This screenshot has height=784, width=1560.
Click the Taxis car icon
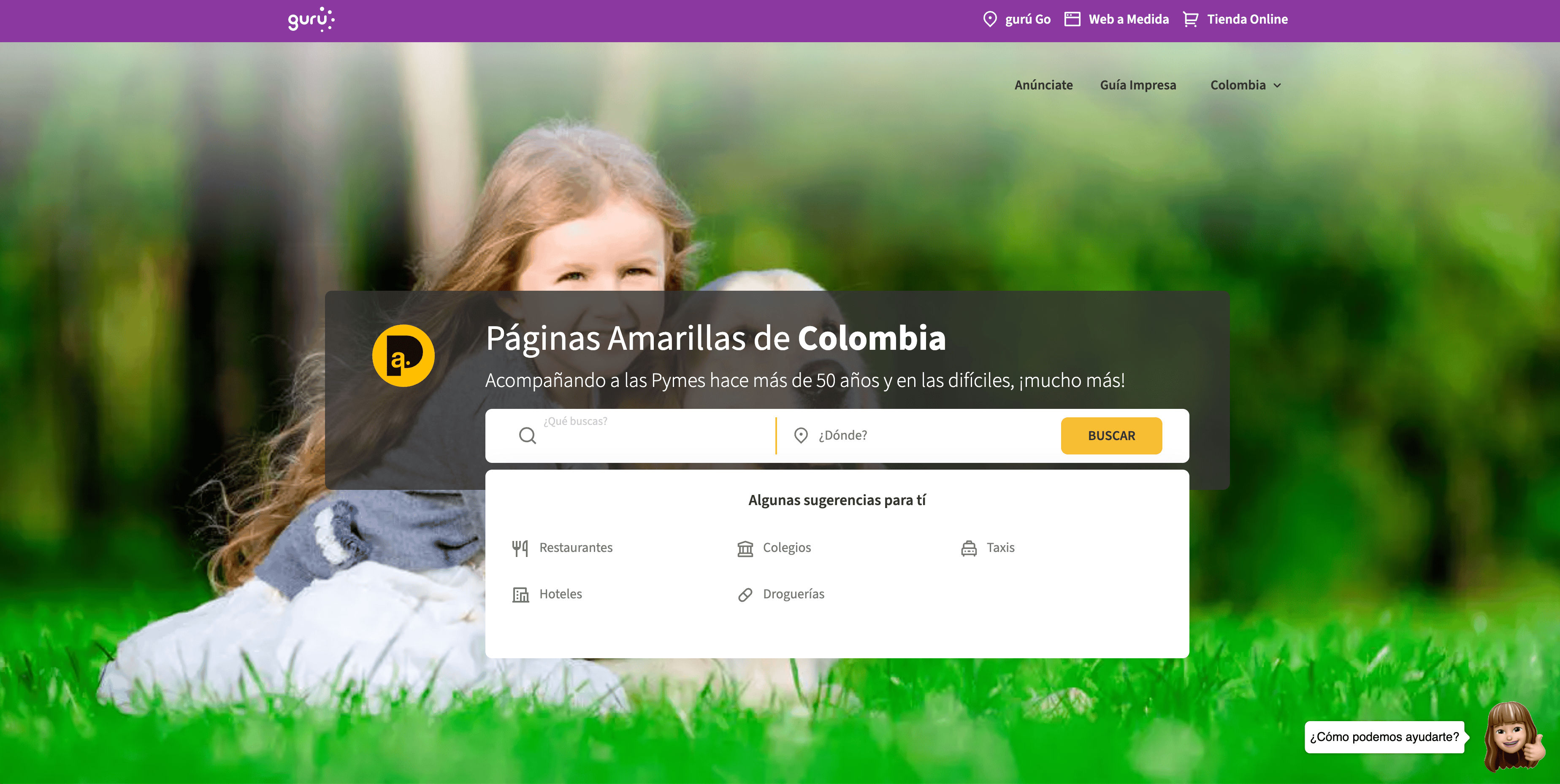[969, 548]
